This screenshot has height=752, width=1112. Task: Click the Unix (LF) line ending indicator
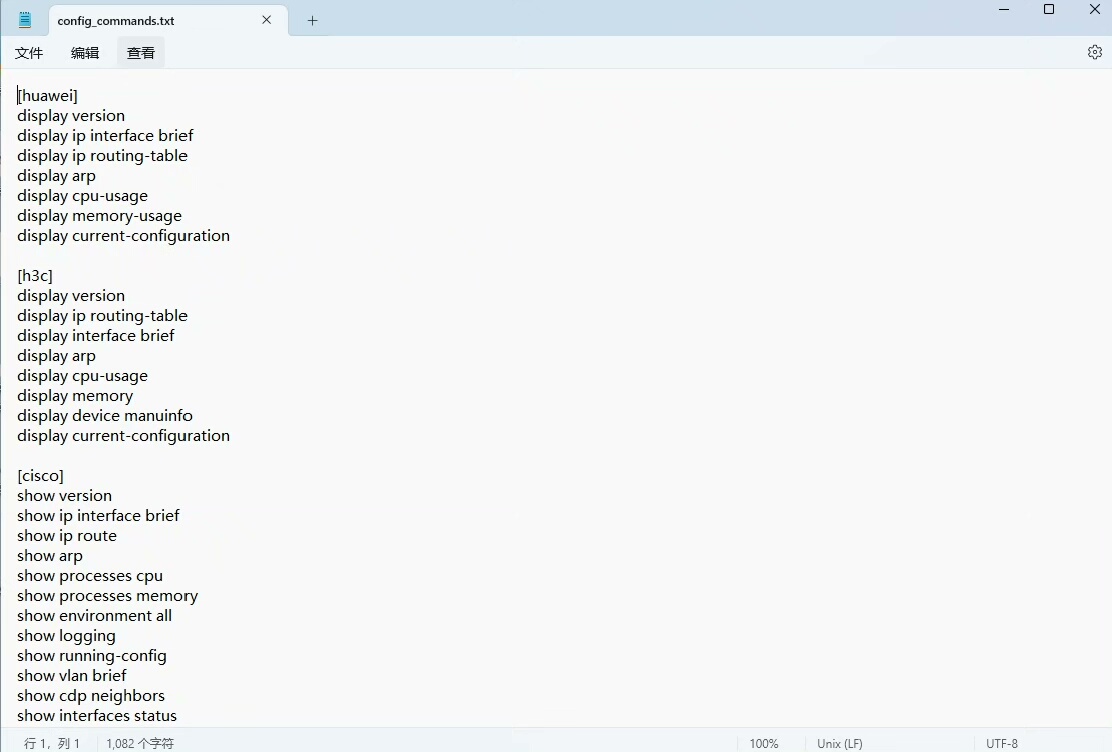click(840, 743)
